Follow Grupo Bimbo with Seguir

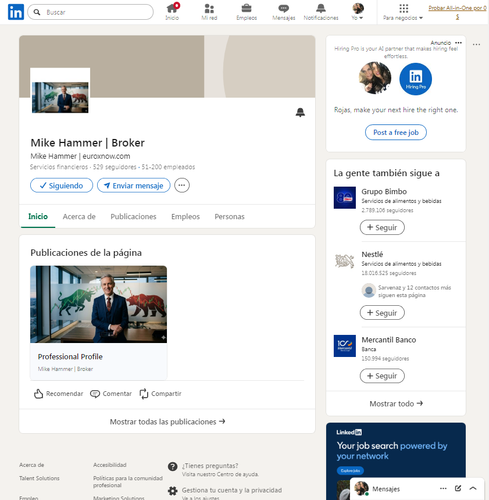point(382,227)
